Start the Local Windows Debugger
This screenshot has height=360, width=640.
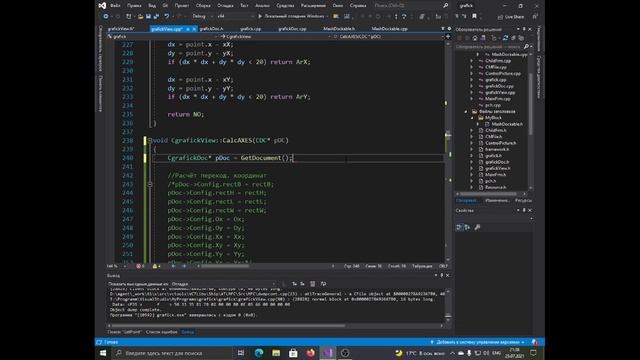point(292,16)
